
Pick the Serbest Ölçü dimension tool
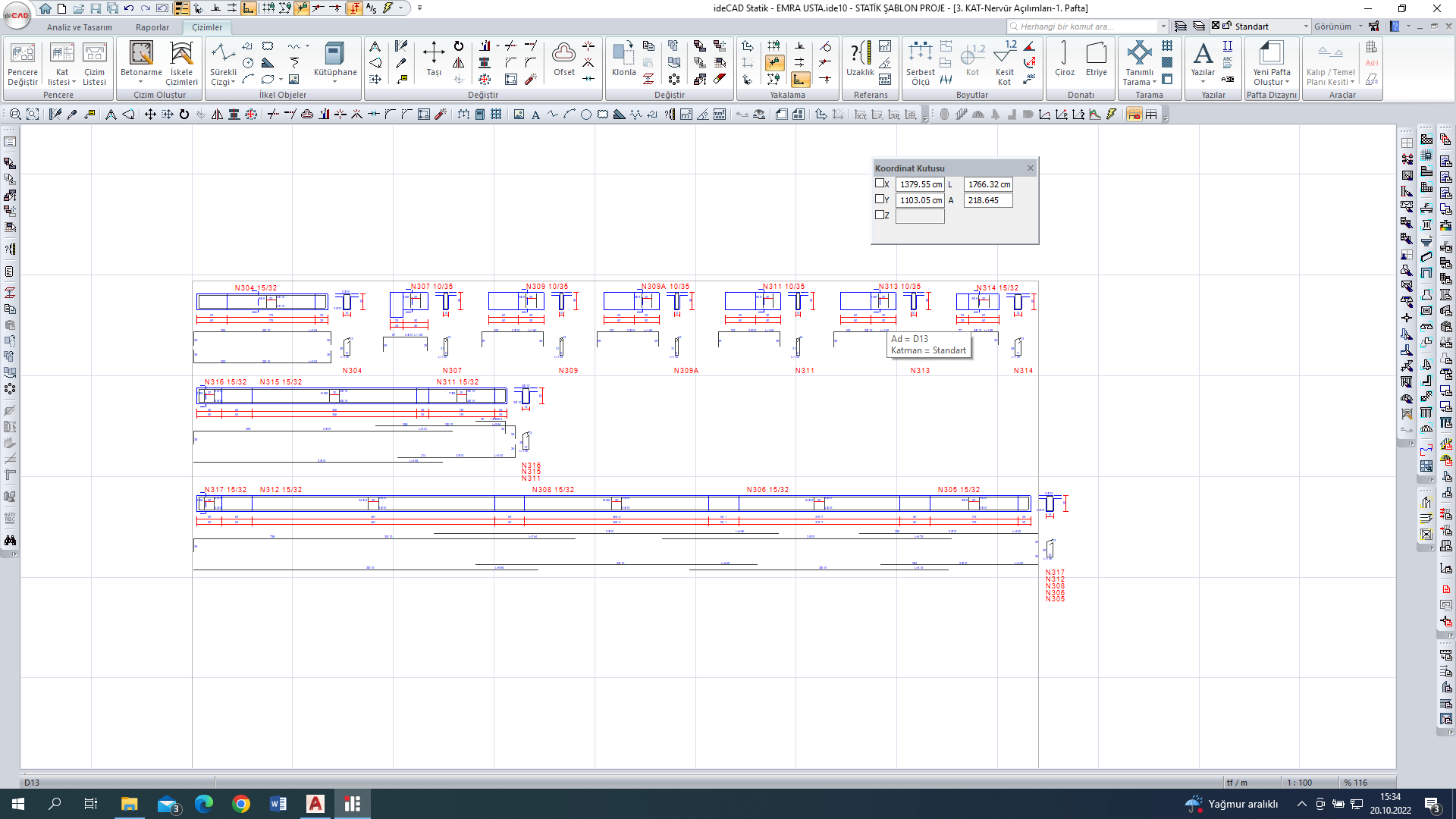coord(920,62)
